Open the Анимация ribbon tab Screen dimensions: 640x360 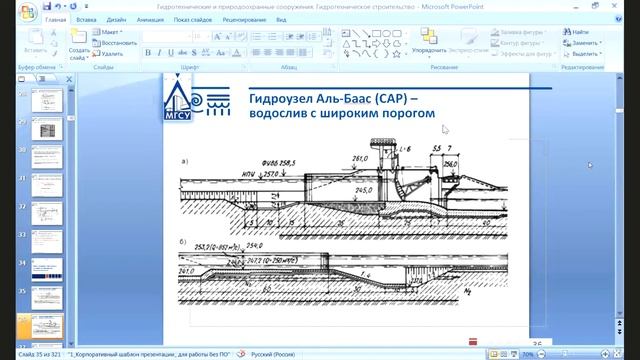coord(150,20)
